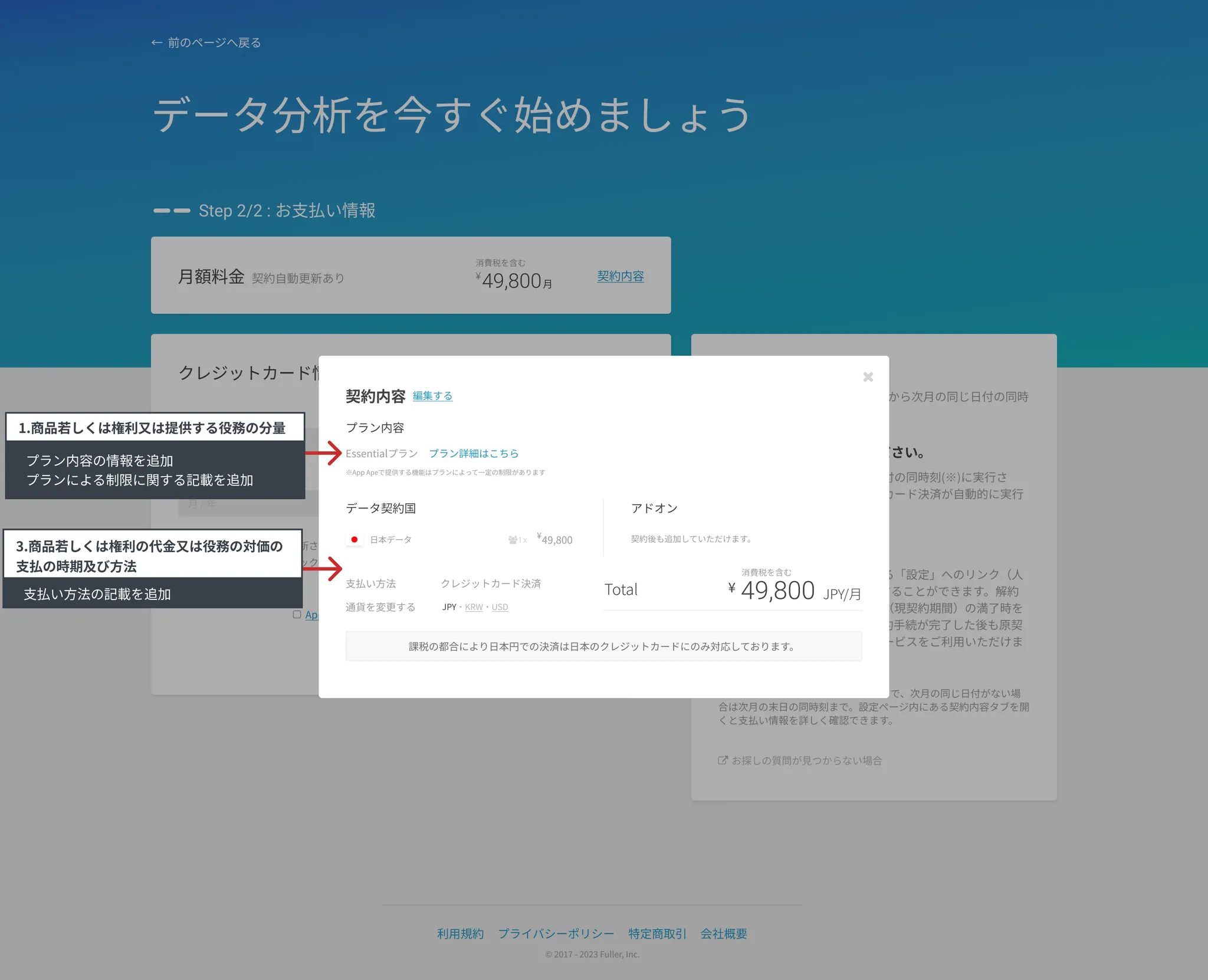Open 編集する link in contract modal
Screen dimensions: 1208x980
pos(432,396)
